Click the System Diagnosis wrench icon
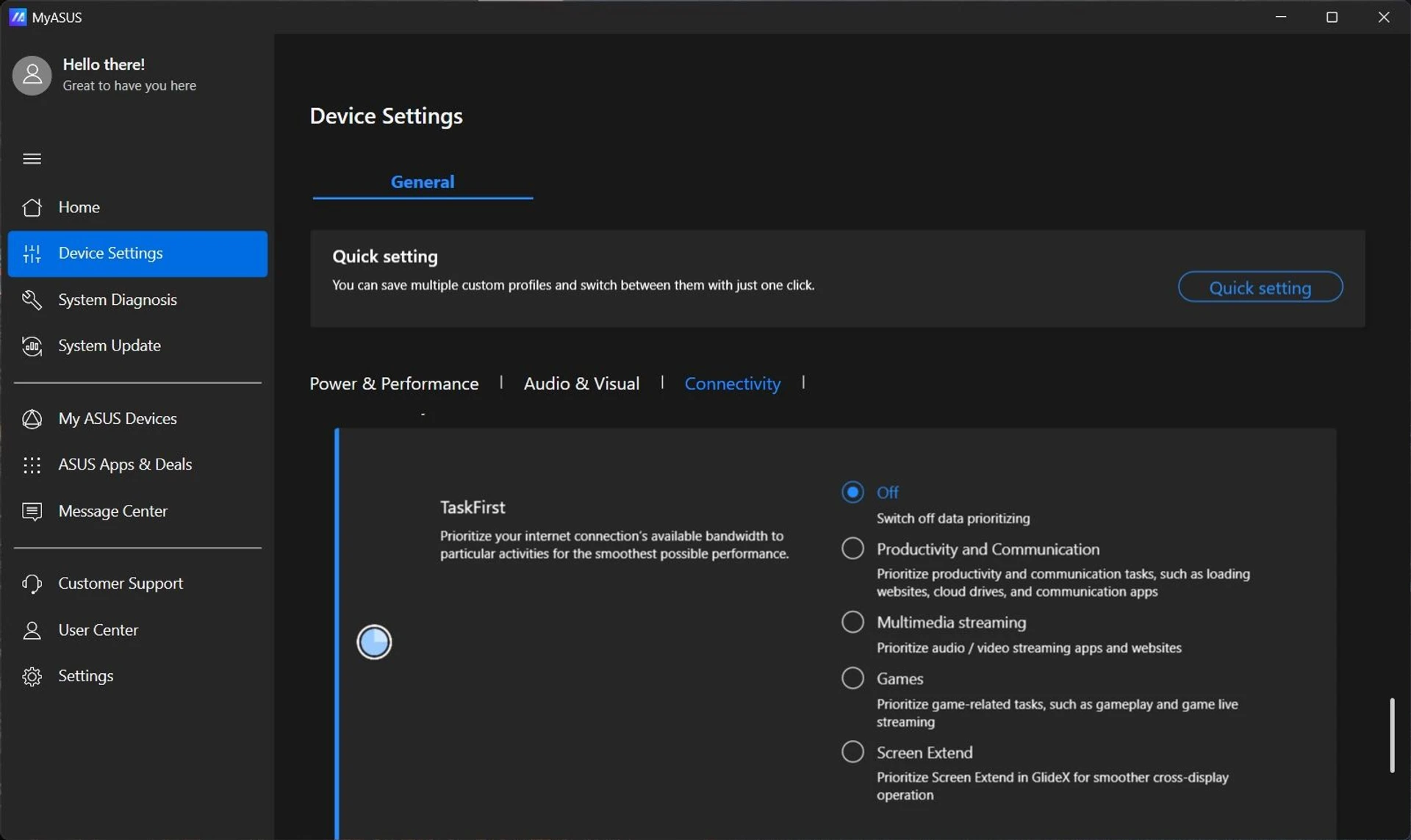1411x840 pixels. click(32, 300)
